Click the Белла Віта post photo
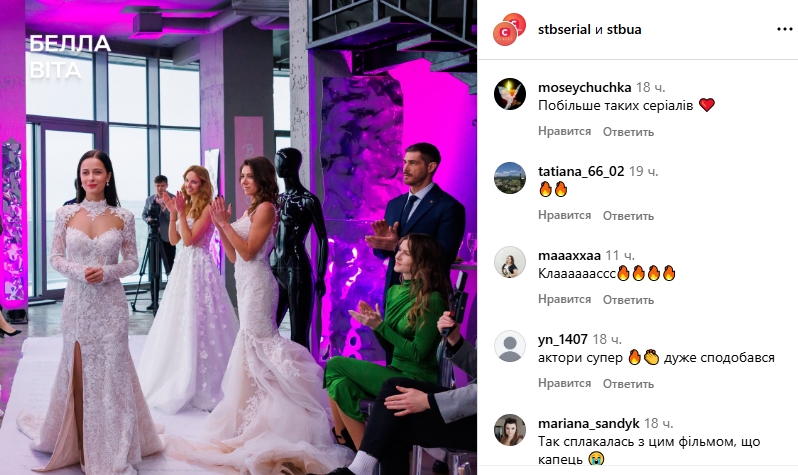 pyautogui.click(x=238, y=237)
